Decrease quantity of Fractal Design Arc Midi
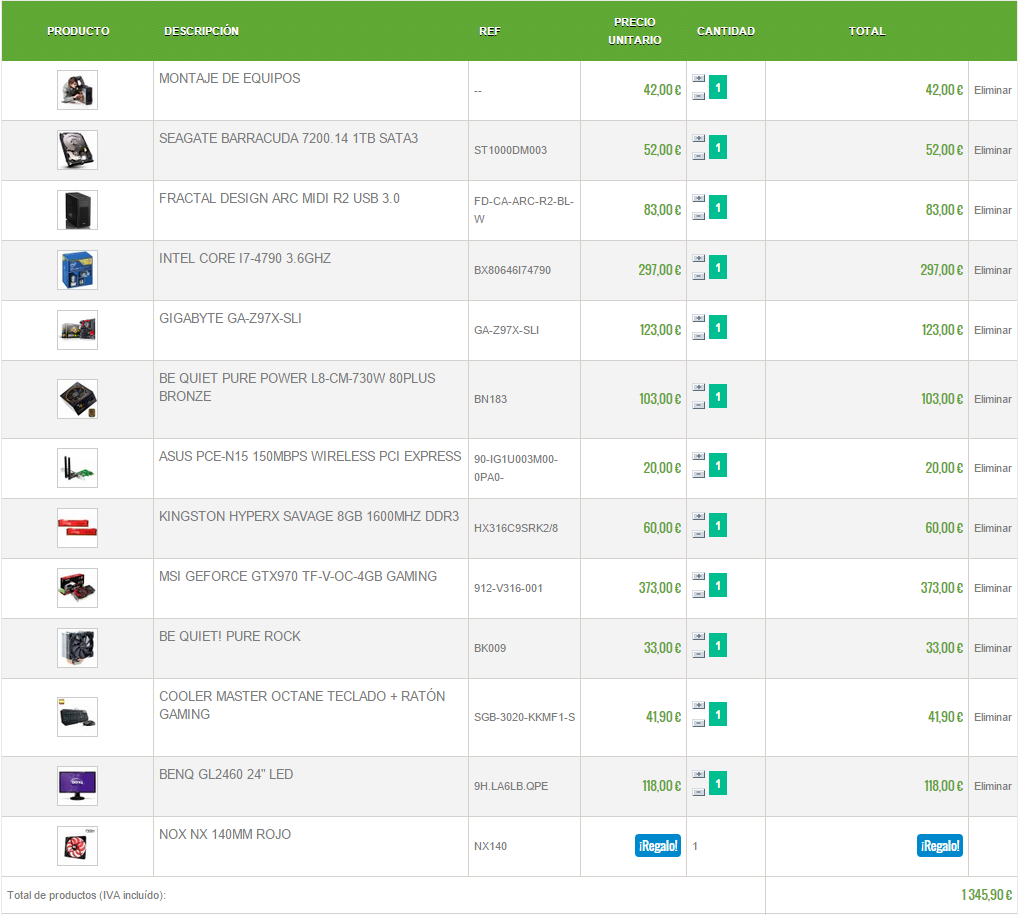 click(x=699, y=216)
